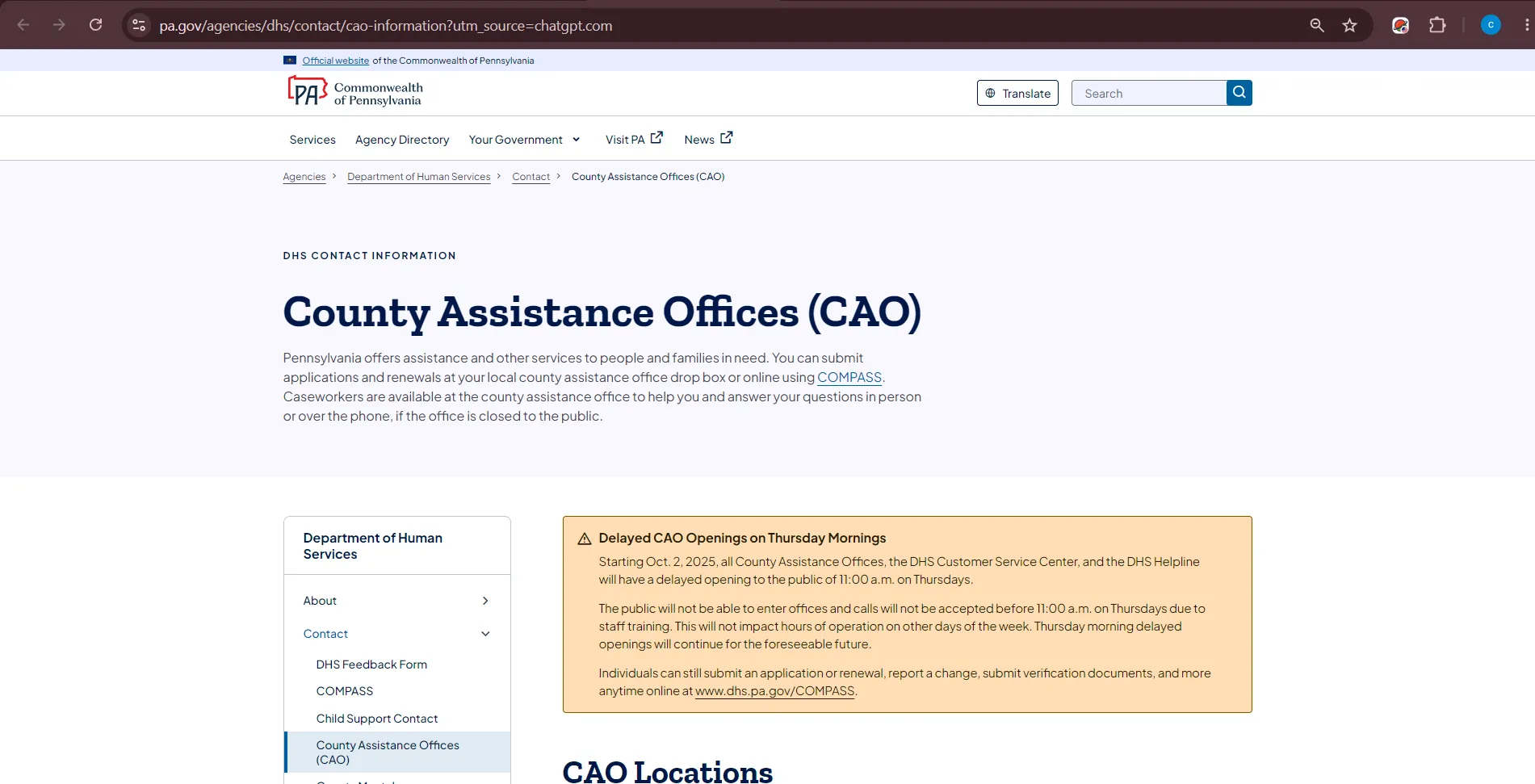The image size is (1535, 784).
Task: Click the Pennsylvania flag icon
Action: (x=290, y=61)
